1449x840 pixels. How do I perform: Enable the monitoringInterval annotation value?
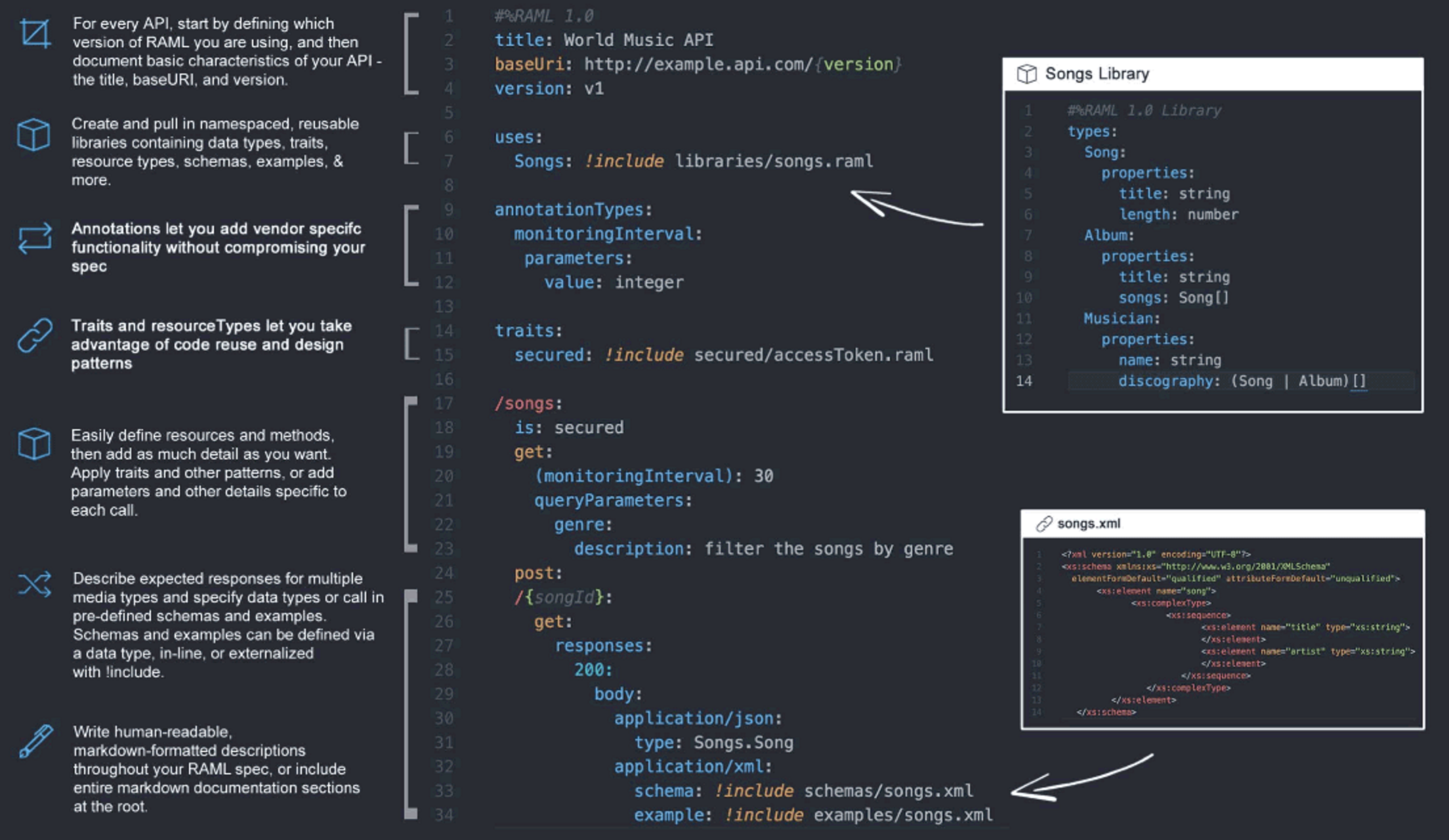pyautogui.click(x=765, y=476)
